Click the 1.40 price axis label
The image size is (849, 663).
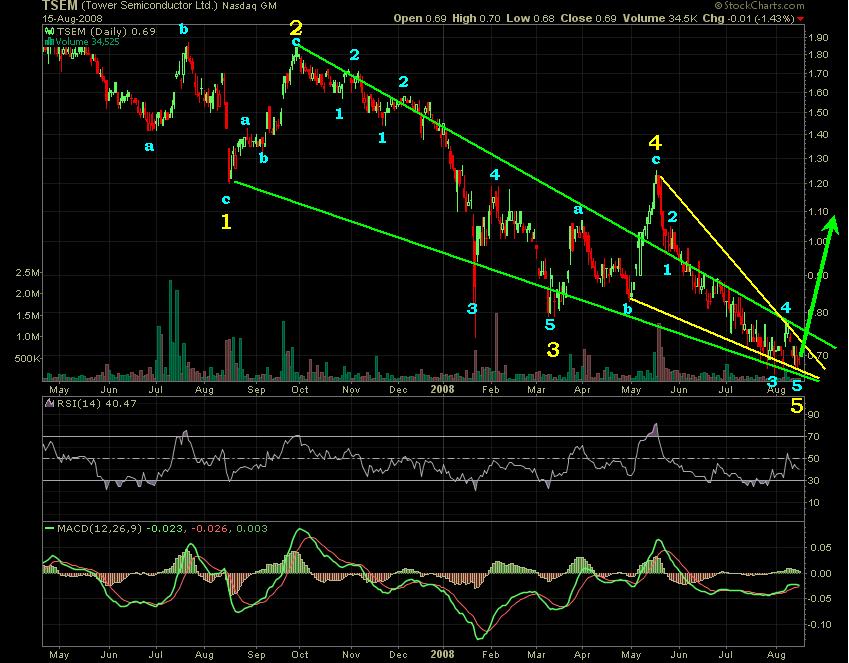(x=818, y=135)
